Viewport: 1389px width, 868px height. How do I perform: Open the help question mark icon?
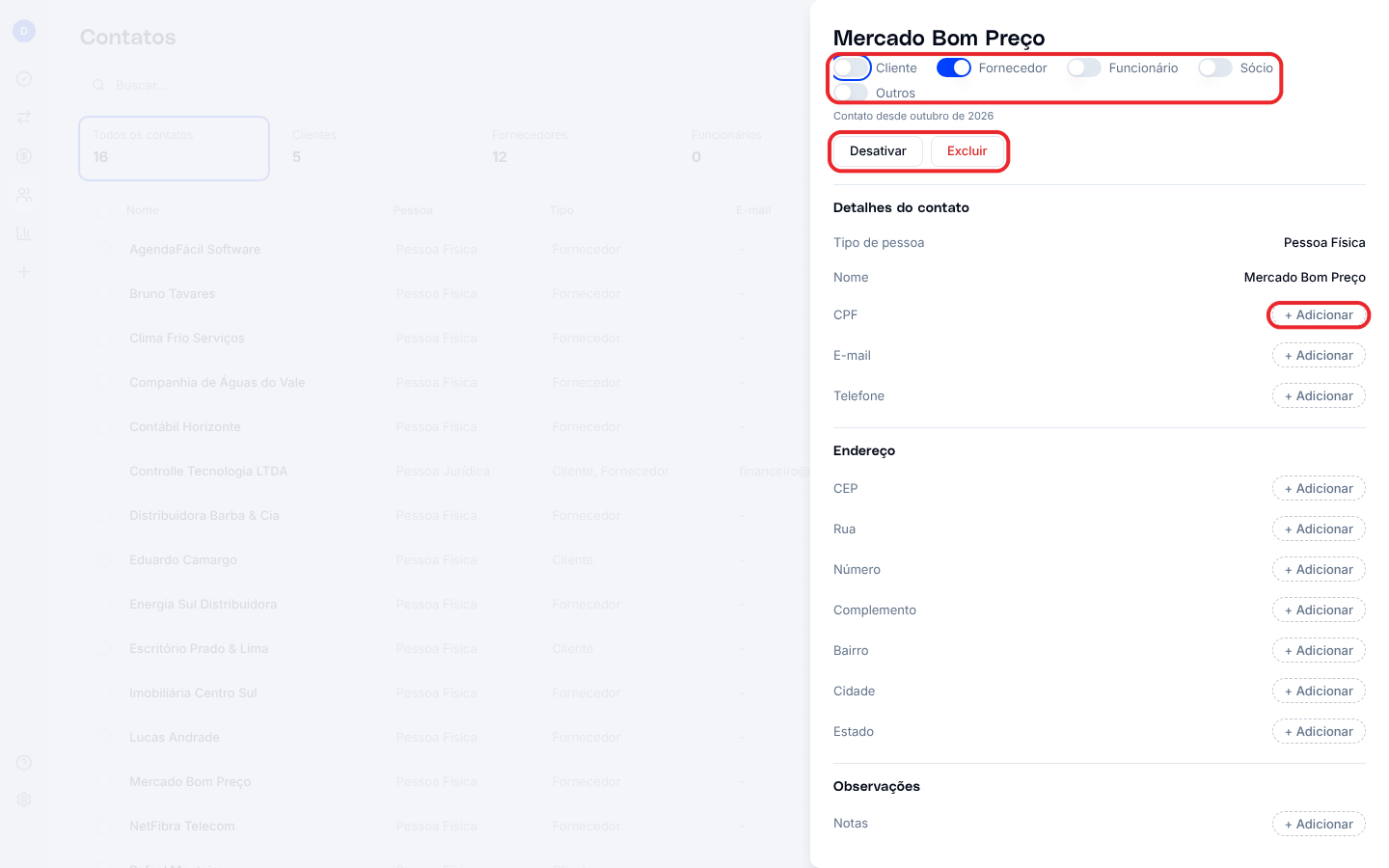pyautogui.click(x=24, y=763)
